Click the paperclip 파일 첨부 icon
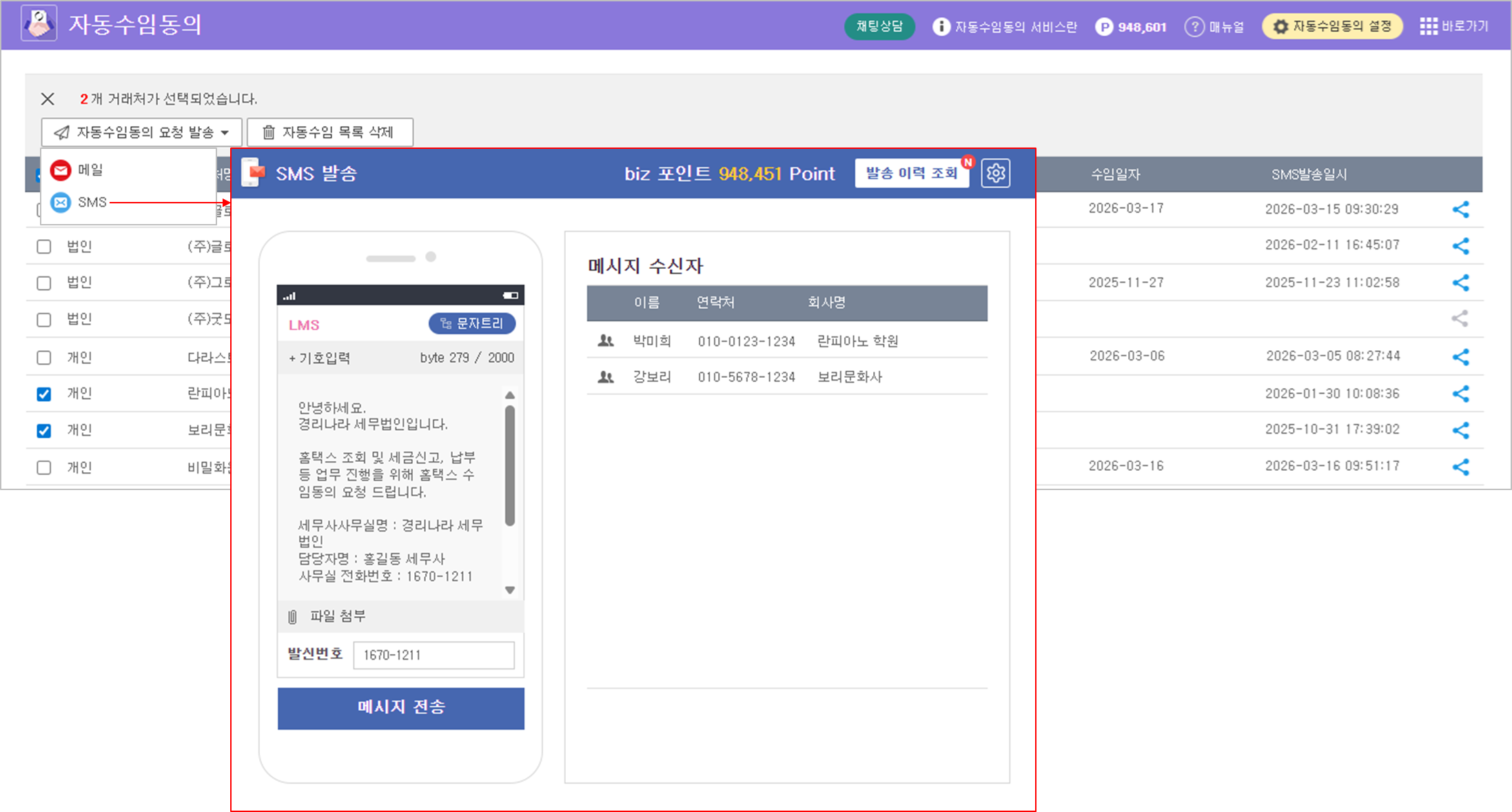 click(292, 616)
